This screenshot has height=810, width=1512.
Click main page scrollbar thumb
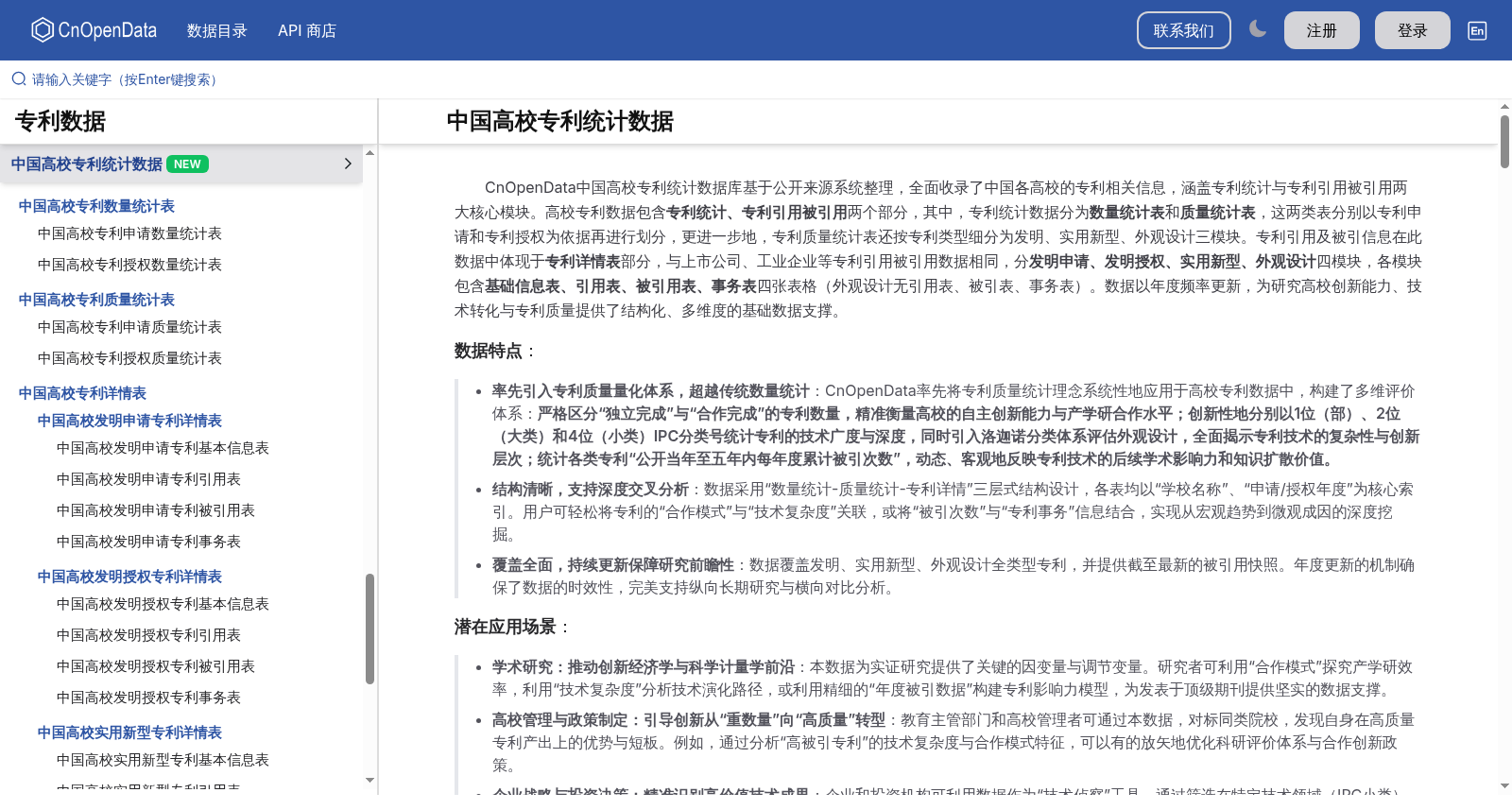click(x=1504, y=142)
